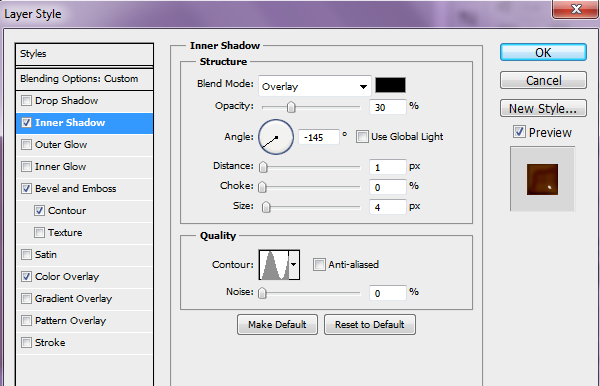Image resolution: width=600 pixels, height=386 pixels.
Task: Open the Pattern Overlay settings label
Action: tap(70, 321)
